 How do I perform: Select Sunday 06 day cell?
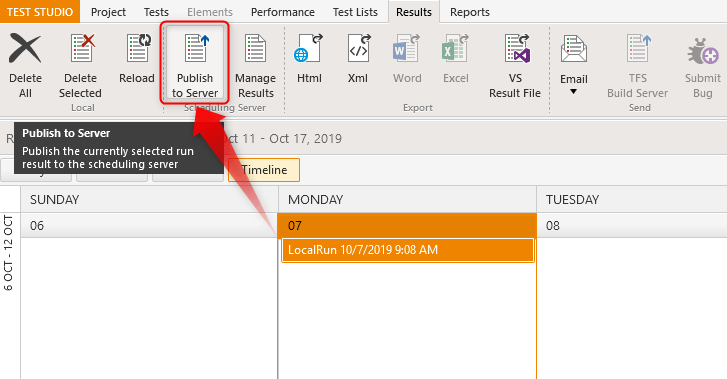(x=149, y=225)
